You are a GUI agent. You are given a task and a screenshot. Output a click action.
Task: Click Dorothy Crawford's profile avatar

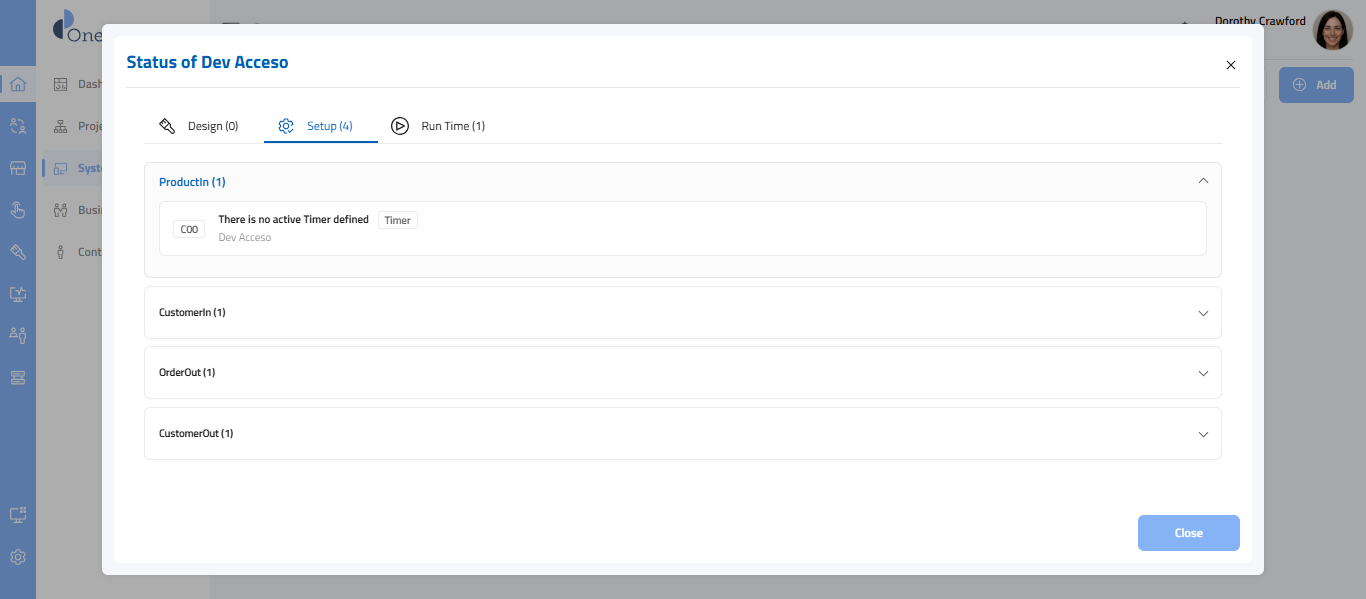pos(1332,31)
